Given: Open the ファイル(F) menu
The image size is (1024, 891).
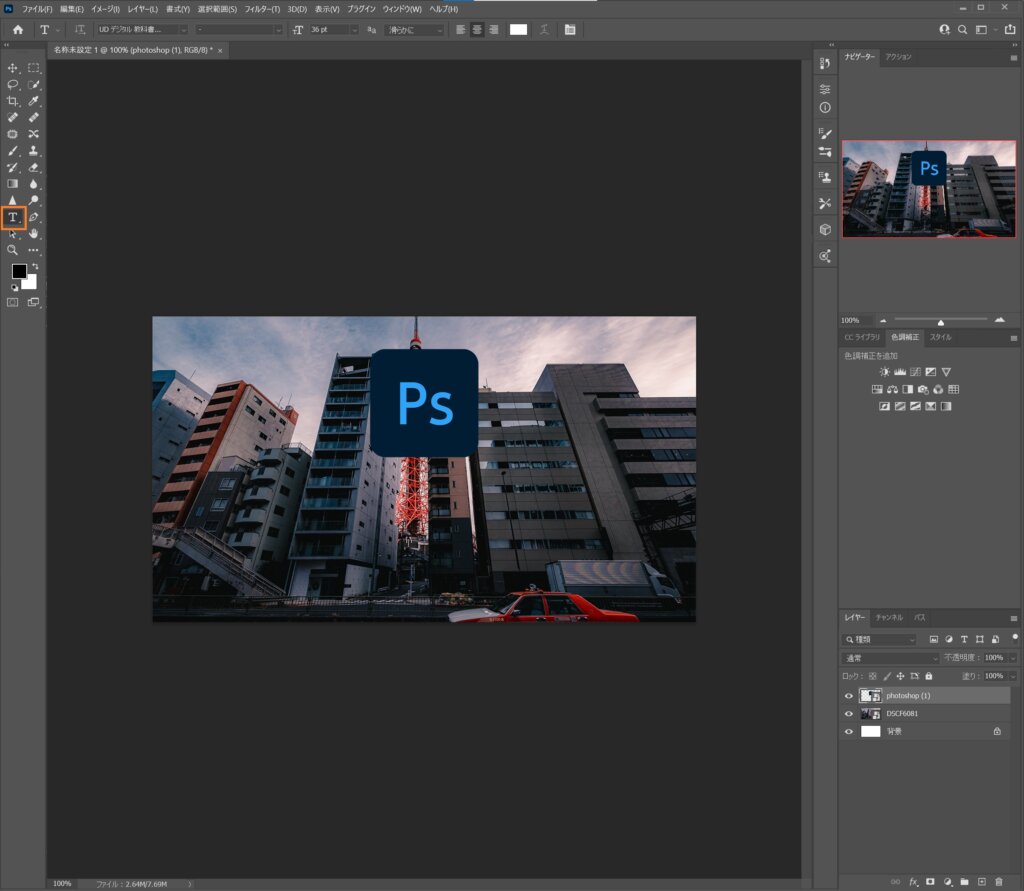Looking at the screenshot, I should pos(37,9).
